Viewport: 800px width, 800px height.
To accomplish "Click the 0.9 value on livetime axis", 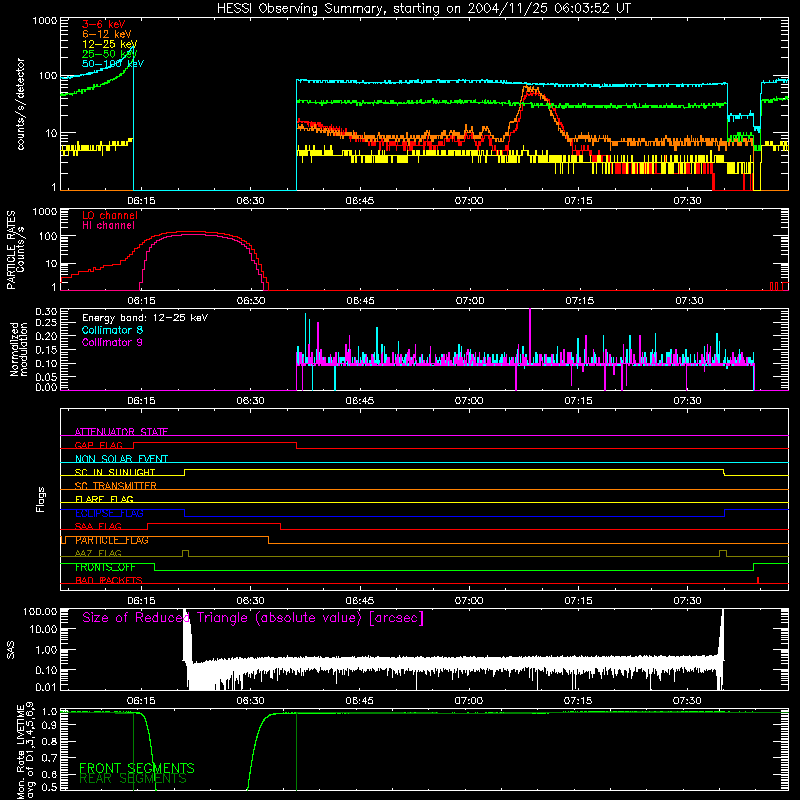I will [49, 726].
